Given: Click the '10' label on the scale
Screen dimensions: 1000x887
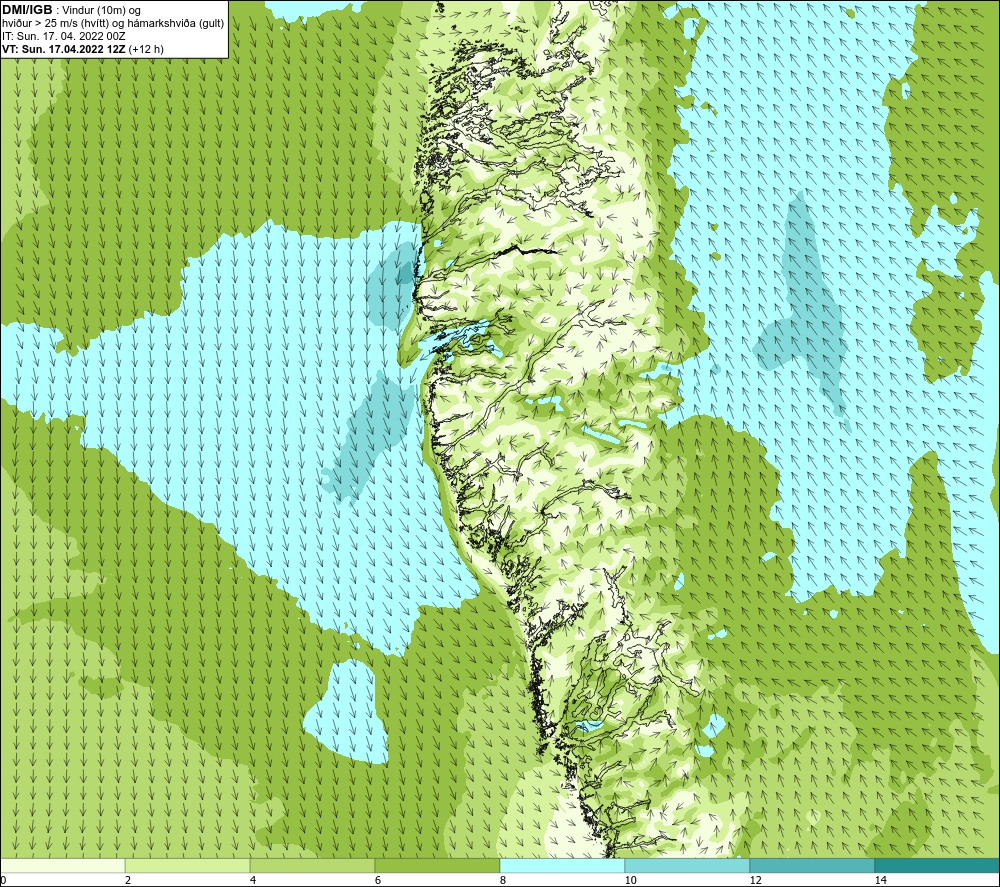Looking at the screenshot, I should click(x=631, y=880).
